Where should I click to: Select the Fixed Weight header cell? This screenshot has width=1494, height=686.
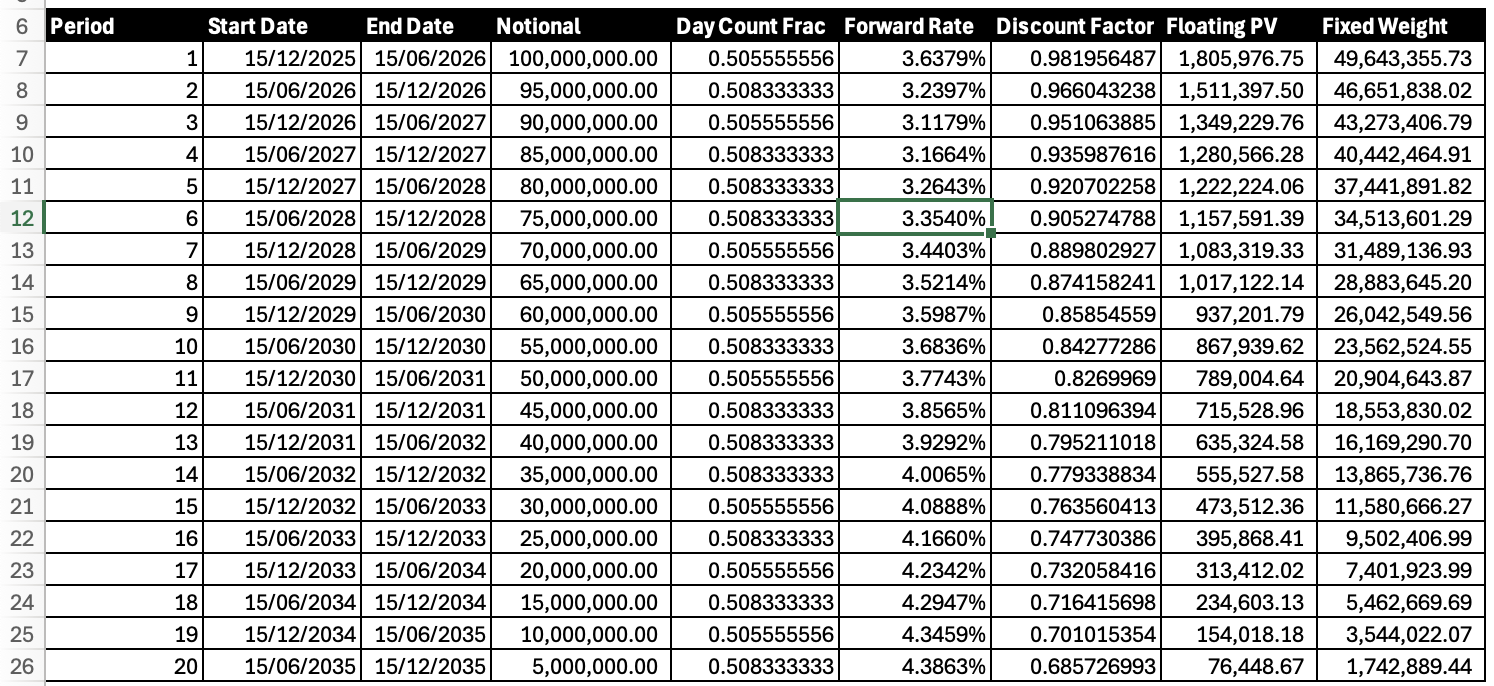1383,26
